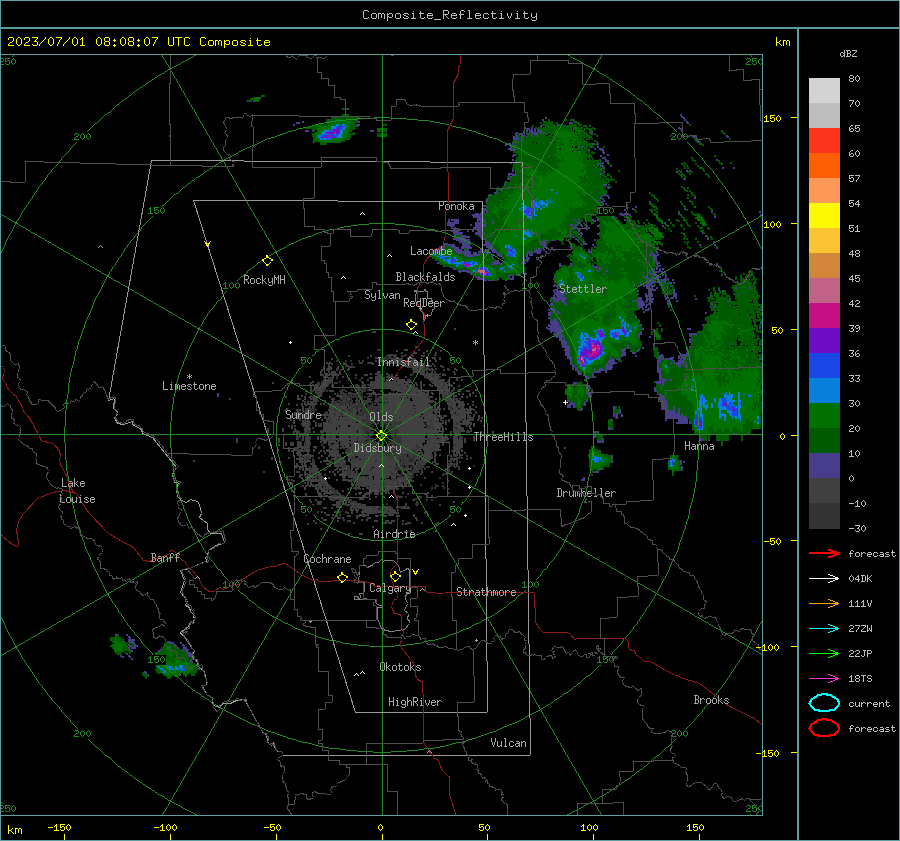Click the 20 dBZ green color swatch
This screenshot has height=841, width=900.
pyautogui.click(x=824, y=416)
